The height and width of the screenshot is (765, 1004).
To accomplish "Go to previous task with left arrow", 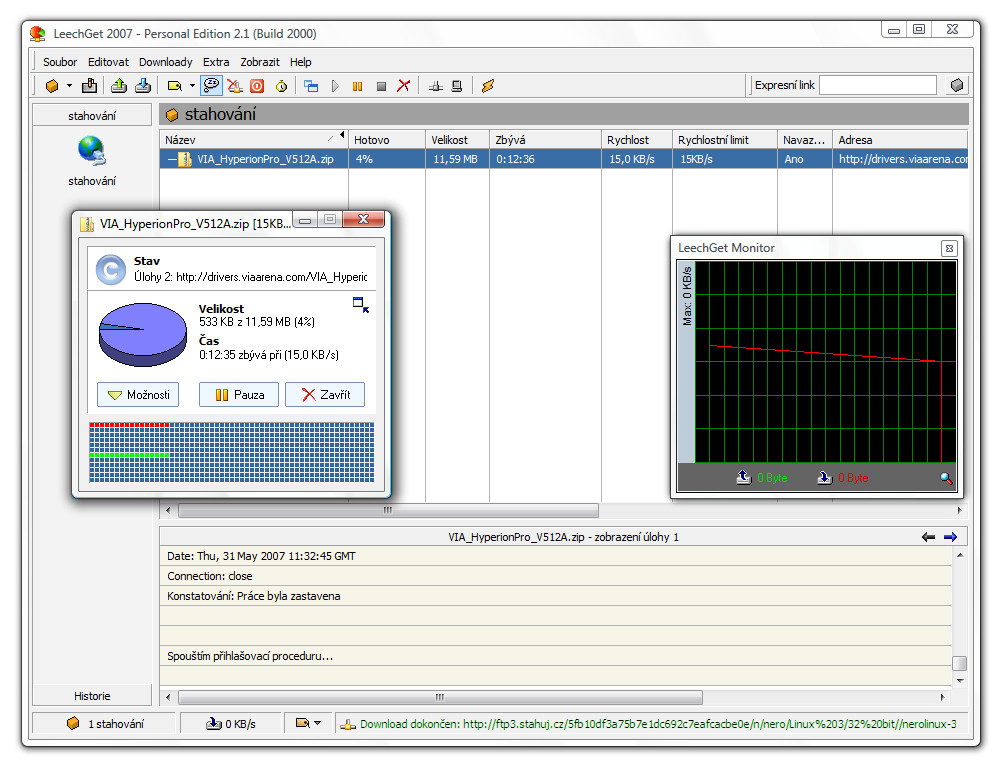I will [928, 537].
